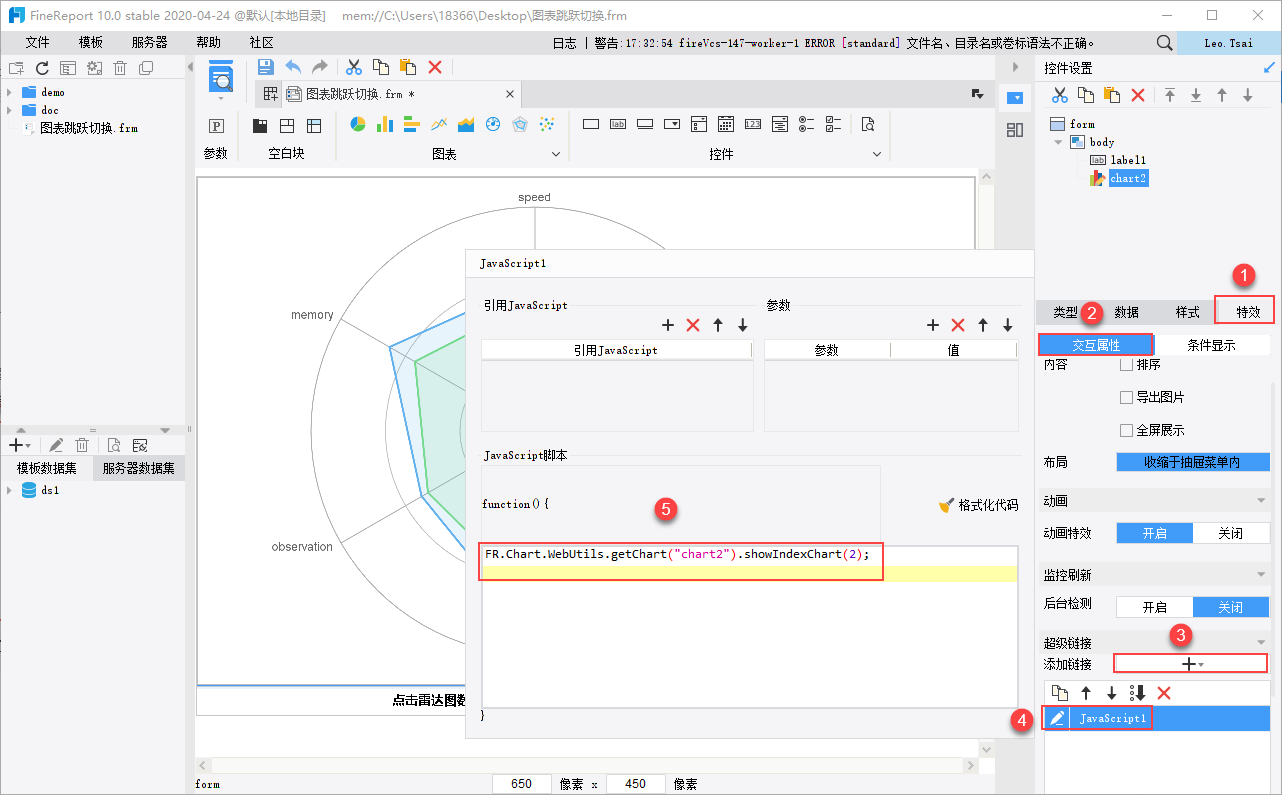The height and width of the screenshot is (795, 1282).
Task: Click the form width field showing 650
Action: tap(521, 784)
